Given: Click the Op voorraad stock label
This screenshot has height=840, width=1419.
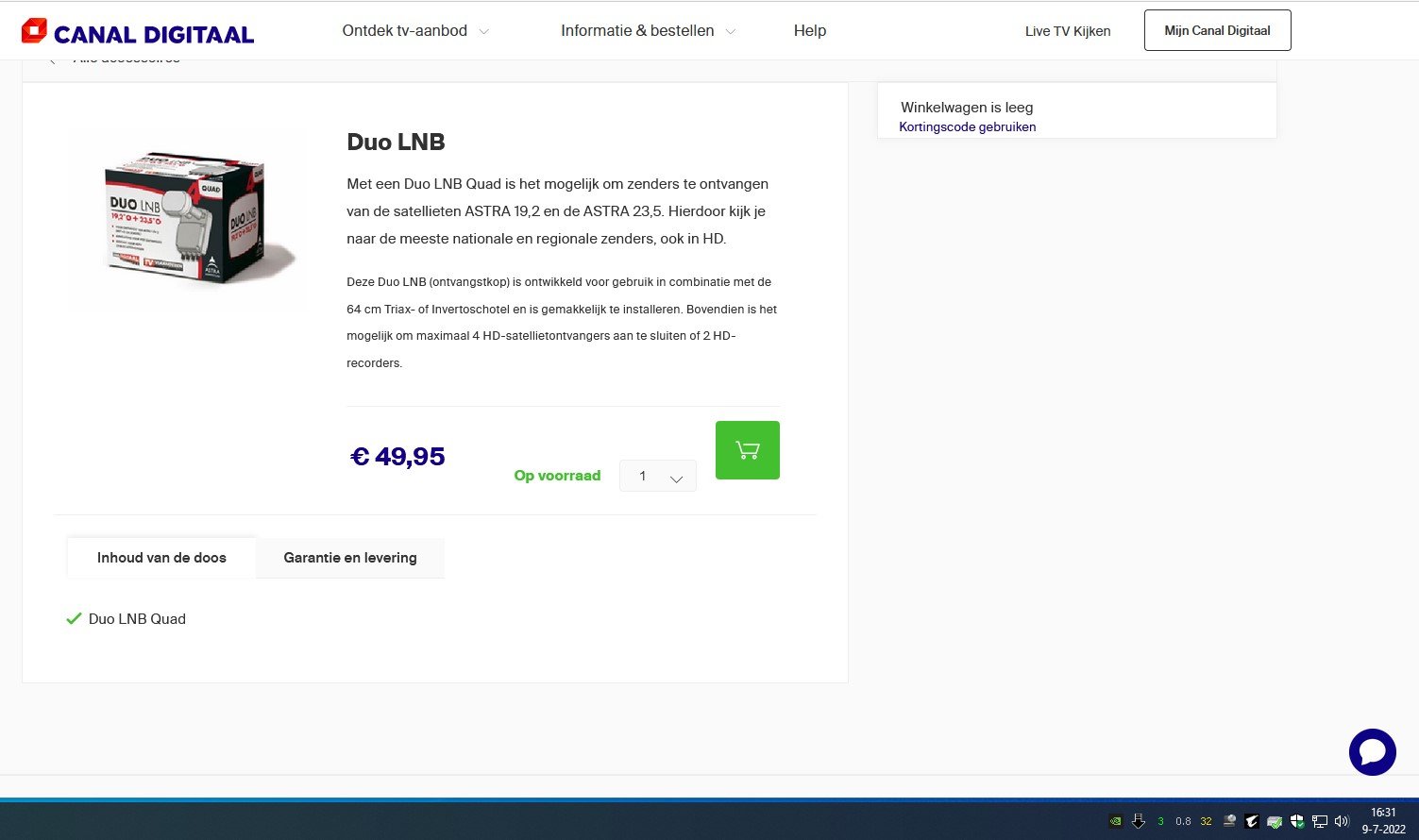Looking at the screenshot, I should pos(557,476).
